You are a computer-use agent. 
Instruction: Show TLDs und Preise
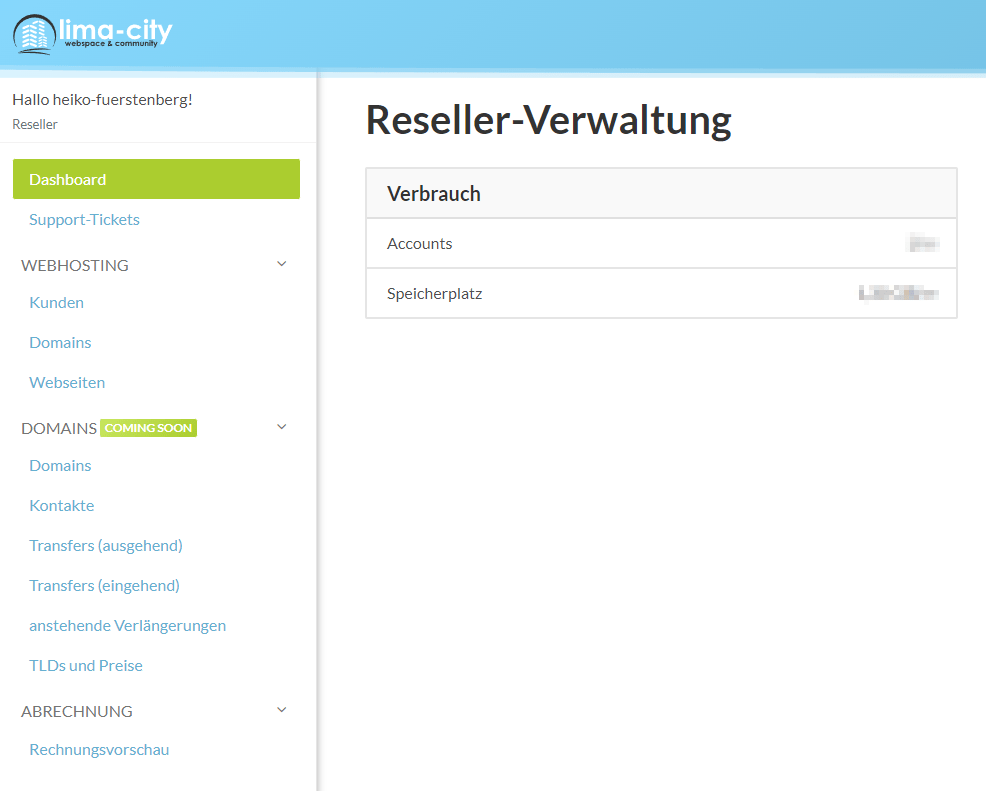coord(86,665)
